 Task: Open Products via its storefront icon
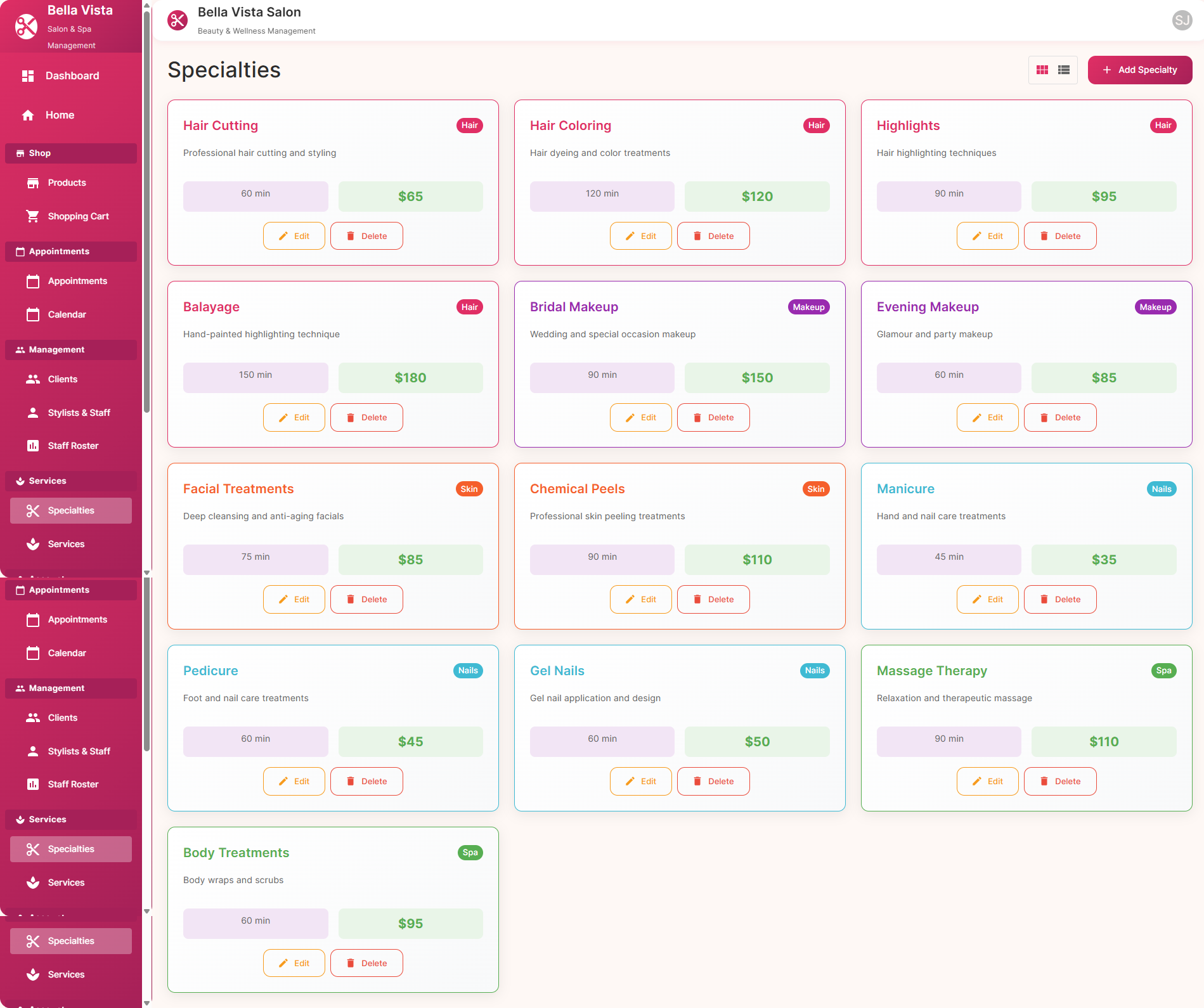33,183
